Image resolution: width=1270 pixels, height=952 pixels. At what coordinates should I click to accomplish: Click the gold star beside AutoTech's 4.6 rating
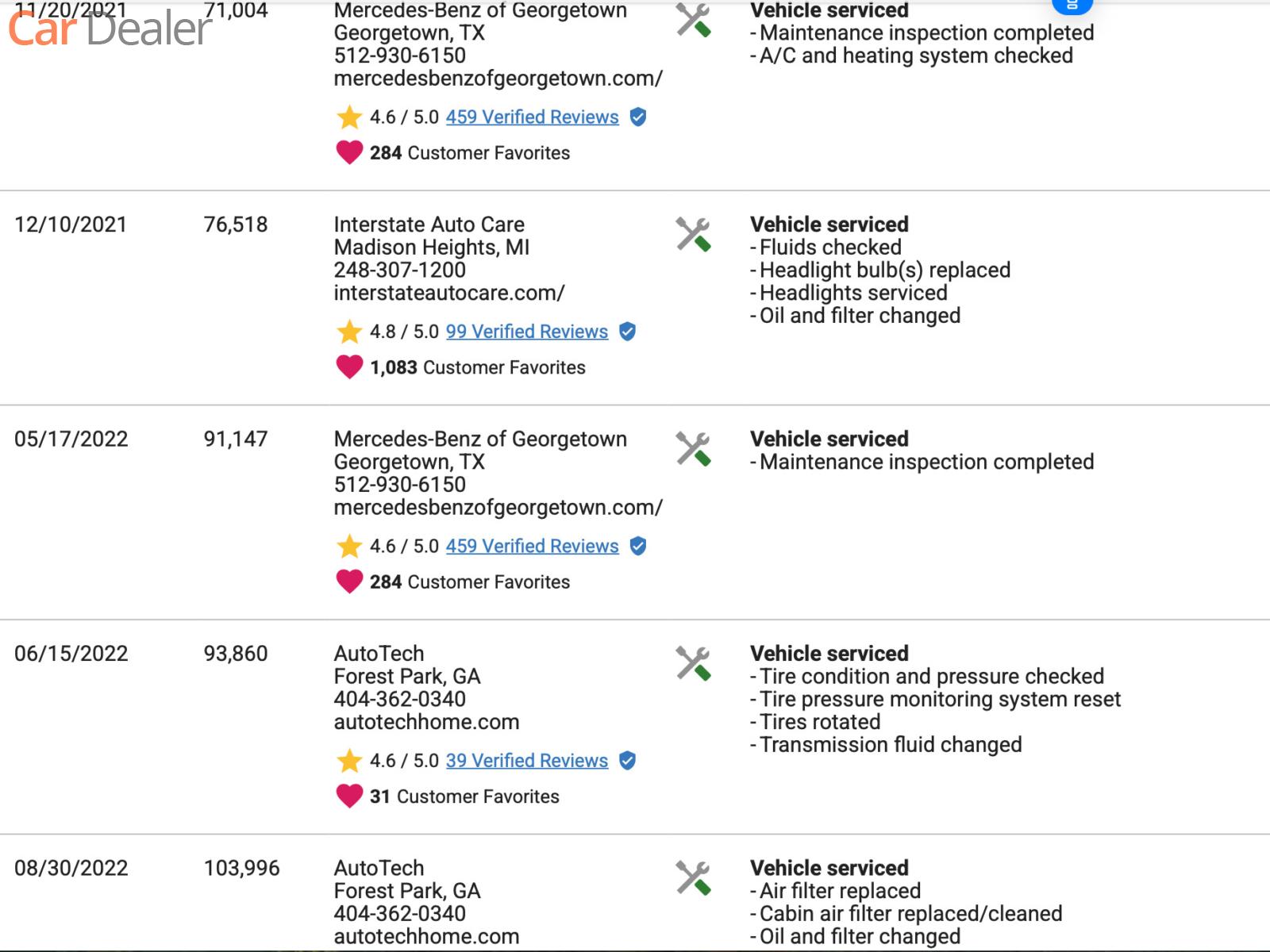tap(349, 761)
